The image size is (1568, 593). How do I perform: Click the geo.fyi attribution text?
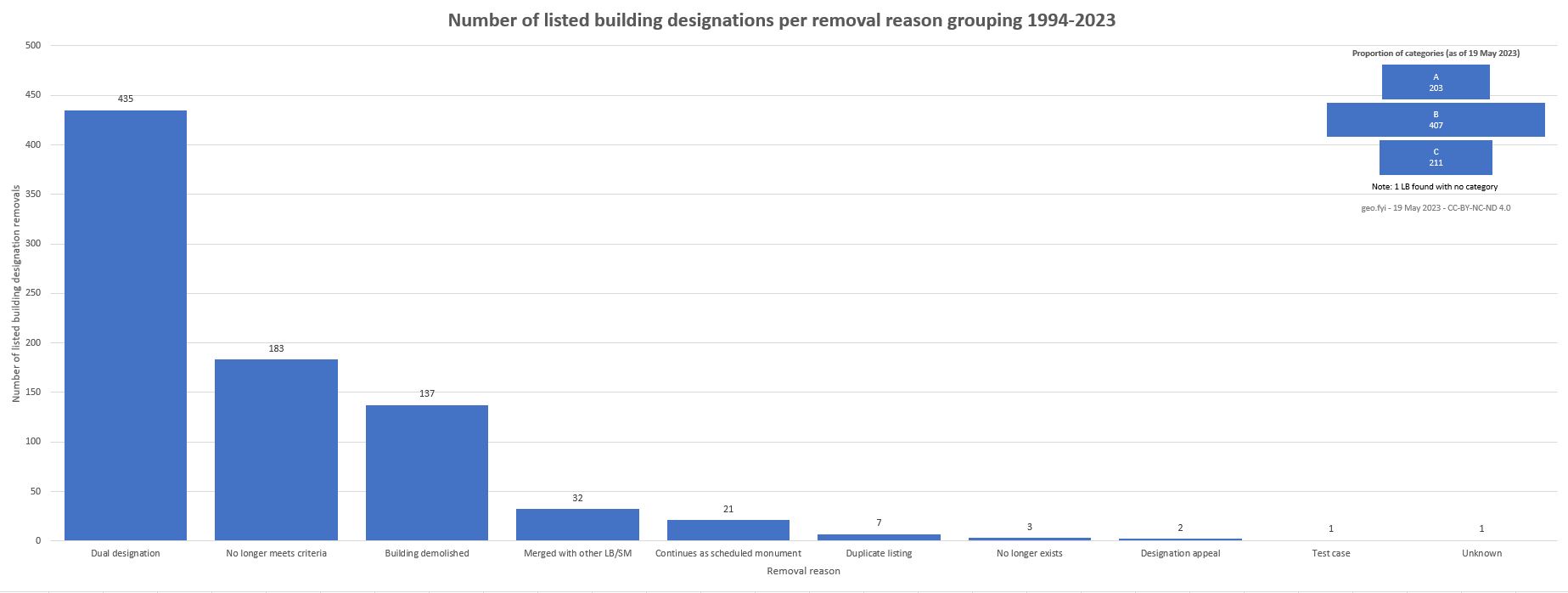(1436, 207)
